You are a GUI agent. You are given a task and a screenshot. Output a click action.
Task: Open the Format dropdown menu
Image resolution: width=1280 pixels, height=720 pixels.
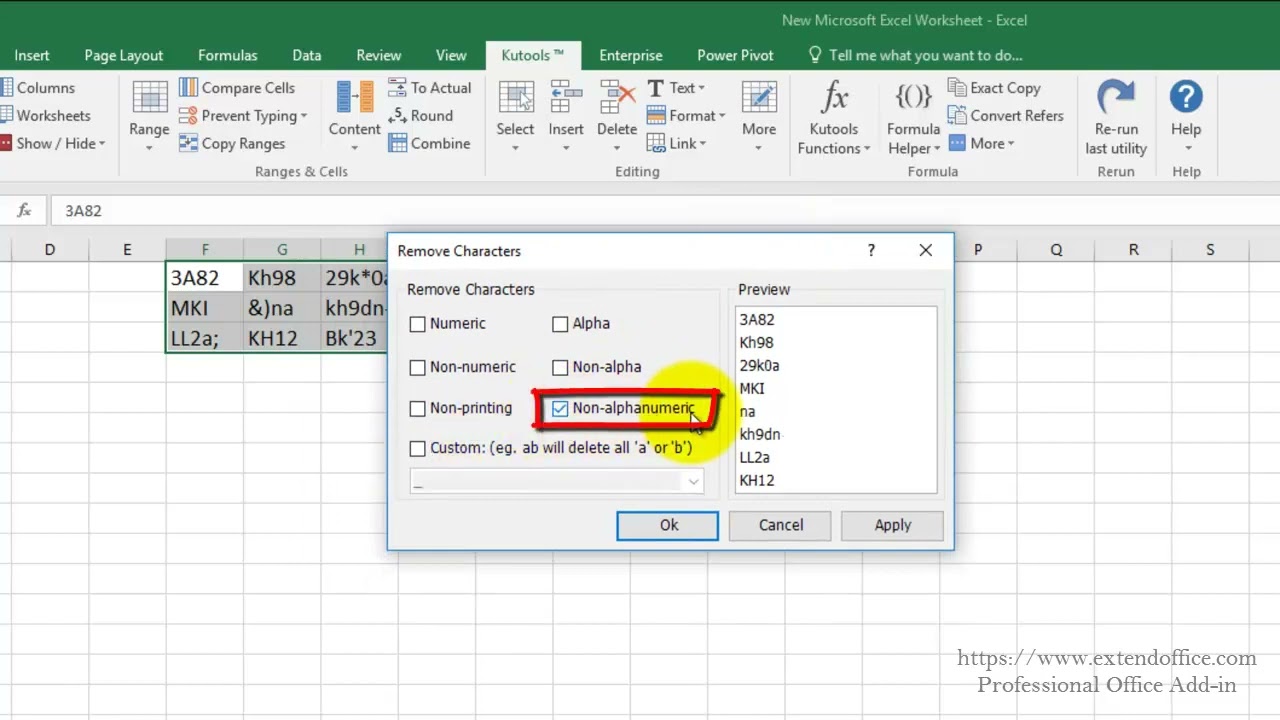686,116
